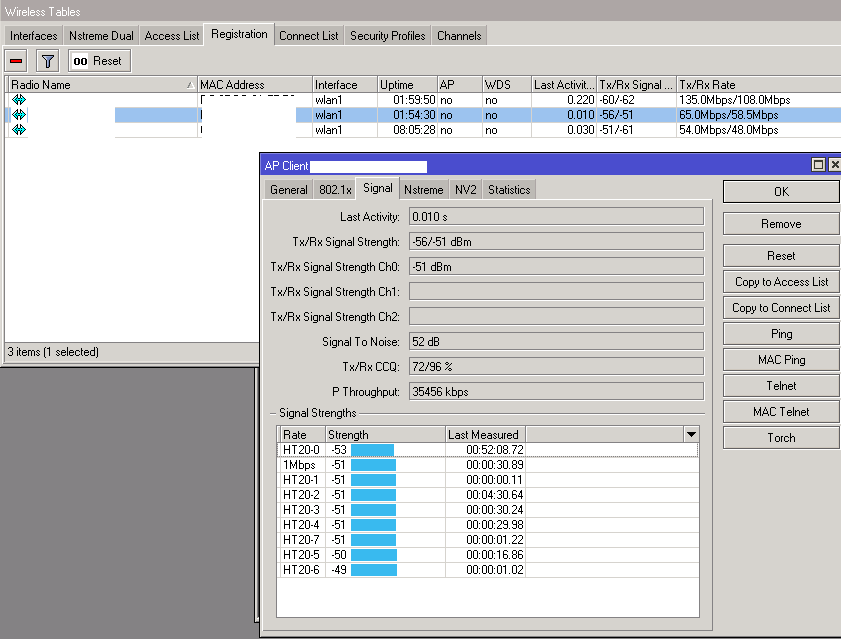Screen dimensions: 841x639
Task: Sort by the Uptime column header
Action: [406, 85]
